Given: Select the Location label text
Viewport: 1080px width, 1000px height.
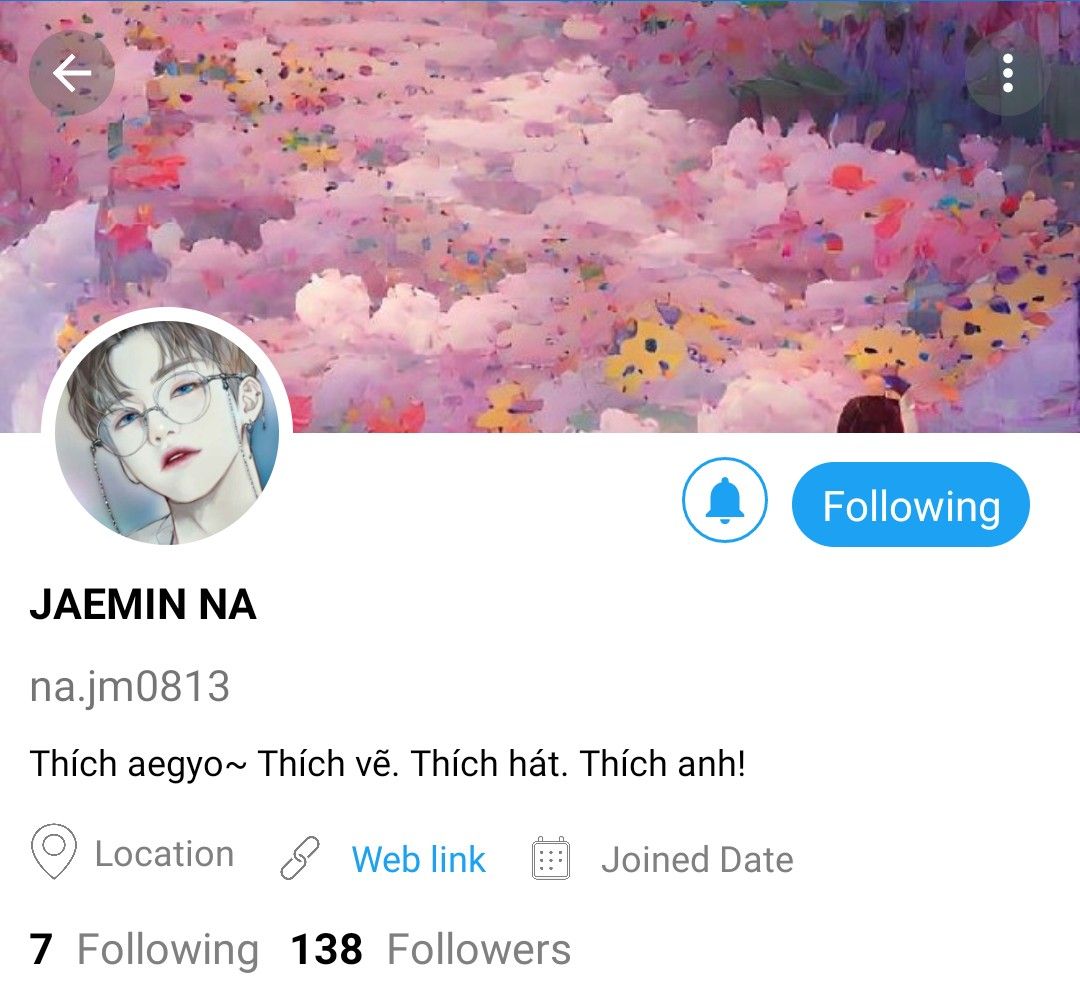Looking at the screenshot, I should [x=164, y=854].
